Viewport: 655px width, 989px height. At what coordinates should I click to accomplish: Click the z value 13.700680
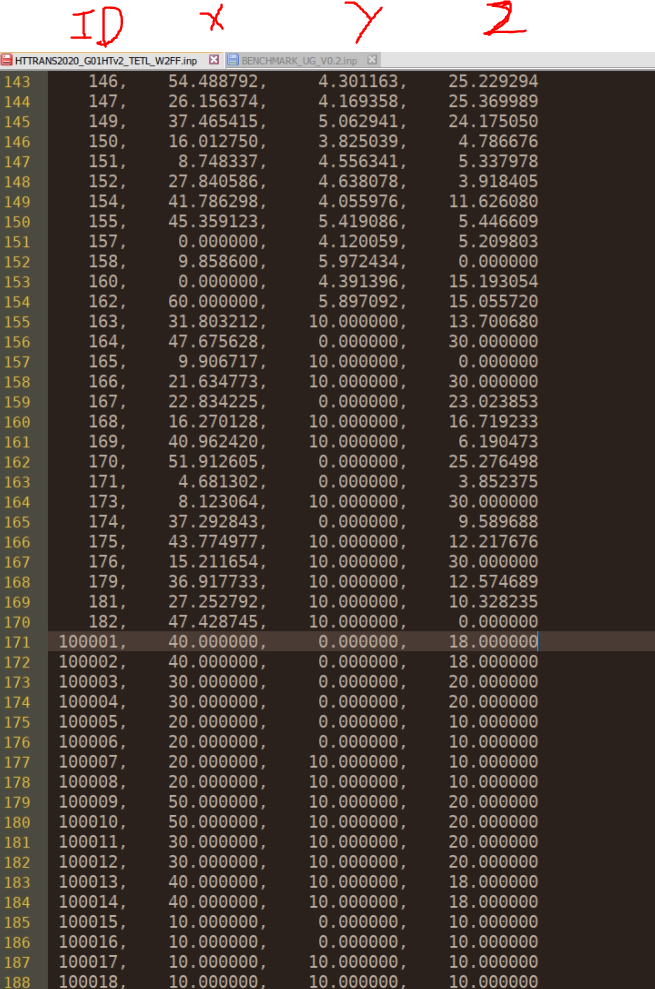point(493,321)
